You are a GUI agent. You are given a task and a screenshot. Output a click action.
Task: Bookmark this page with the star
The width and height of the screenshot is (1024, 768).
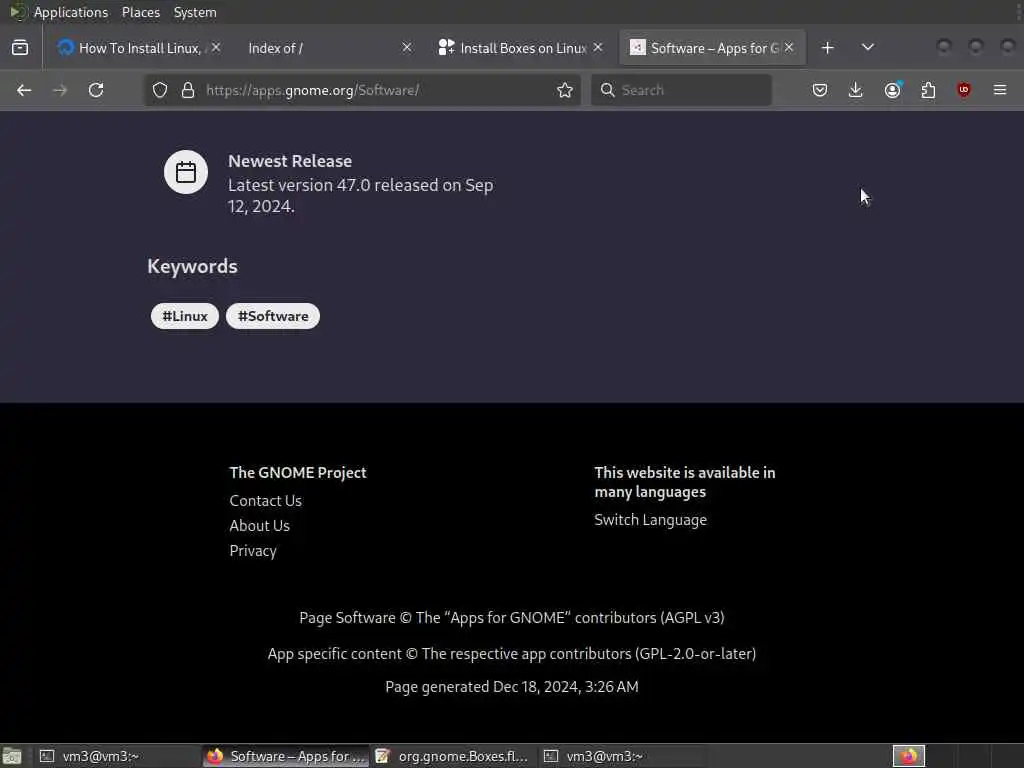(565, 90)
